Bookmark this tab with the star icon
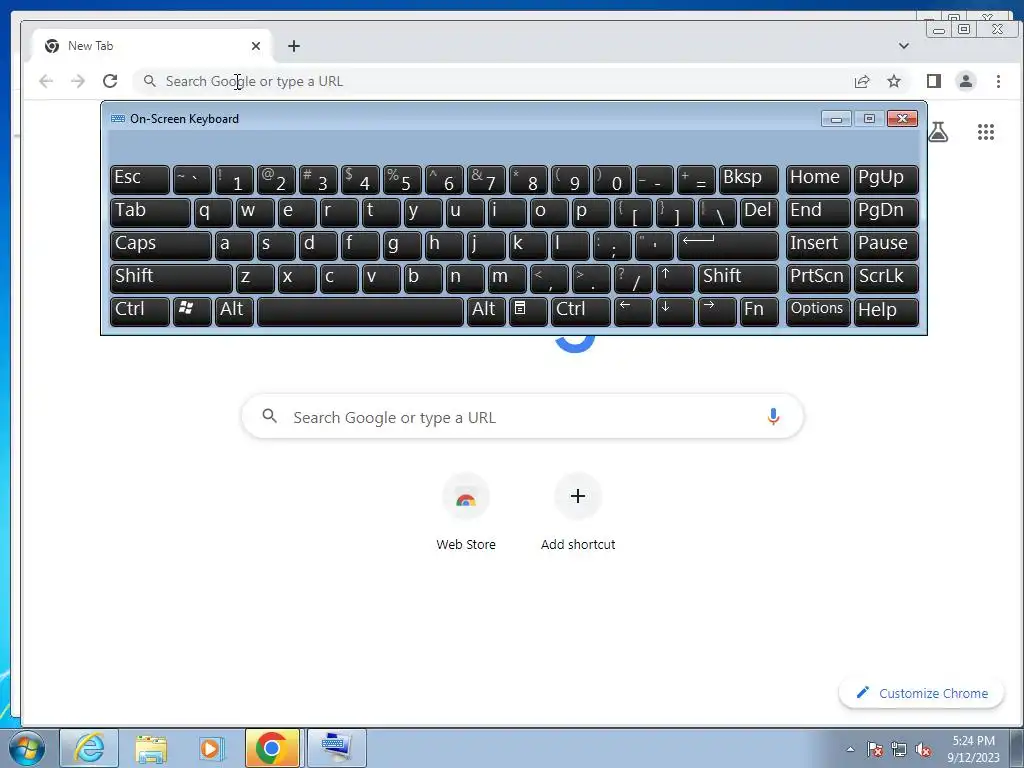Image resolution: width=1024 pixels, height=768 pixels. tap(894, 81)
